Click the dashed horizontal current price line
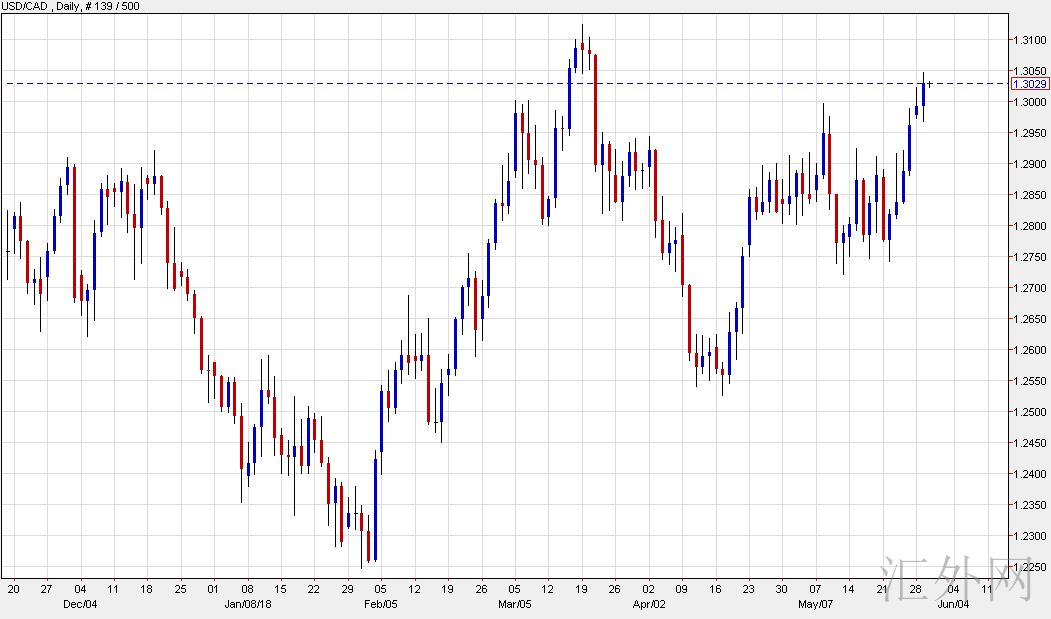The image size is (1051, 619). point(300,83)
